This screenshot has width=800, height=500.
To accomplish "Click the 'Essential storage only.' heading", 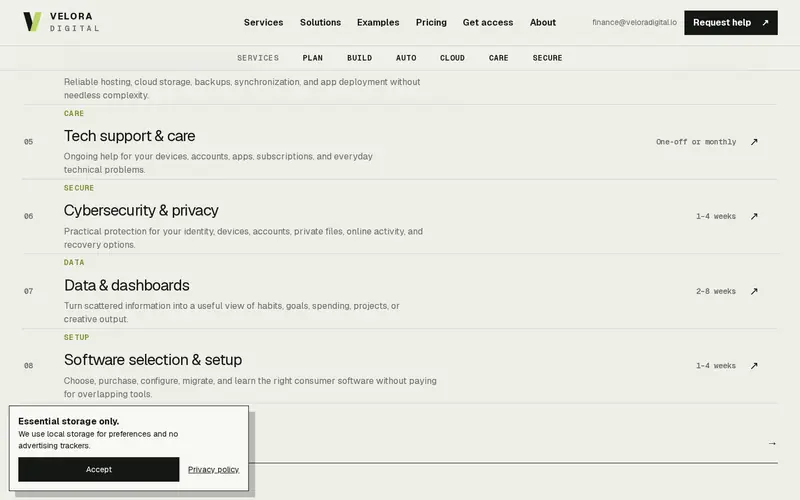I will click(68, 421).
